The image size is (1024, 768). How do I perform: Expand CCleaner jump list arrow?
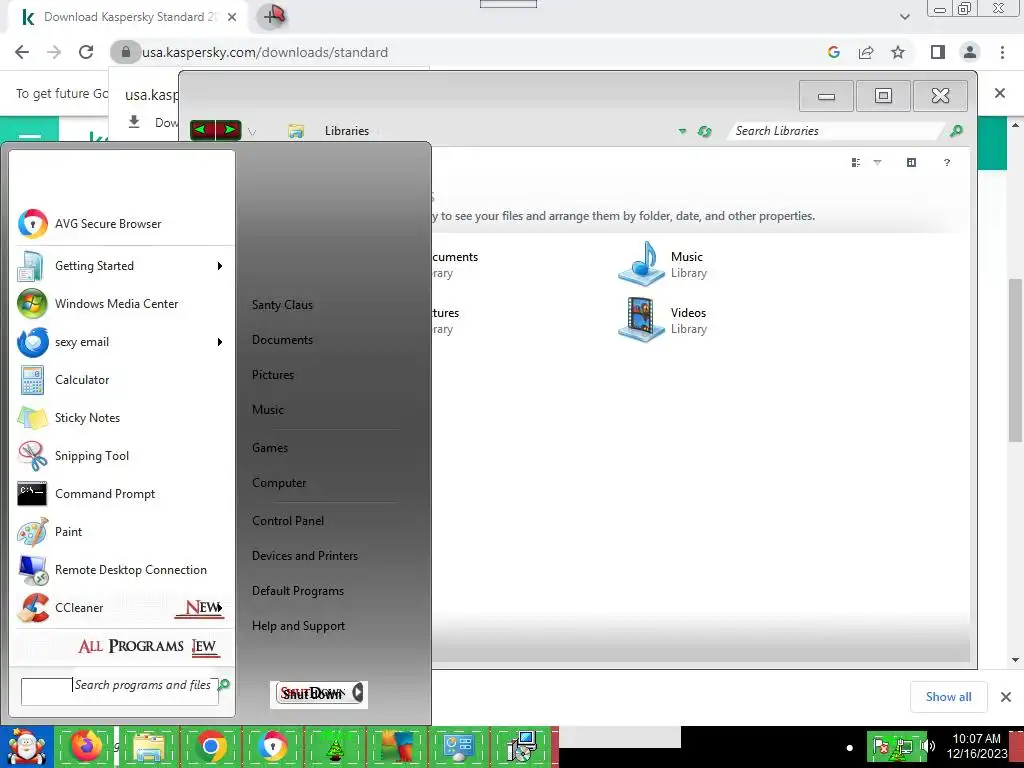coord(220,607)
